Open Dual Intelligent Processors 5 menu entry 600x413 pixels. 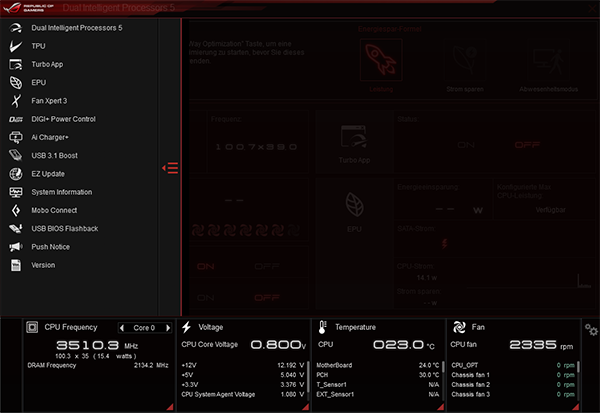(x=77, y=28)
